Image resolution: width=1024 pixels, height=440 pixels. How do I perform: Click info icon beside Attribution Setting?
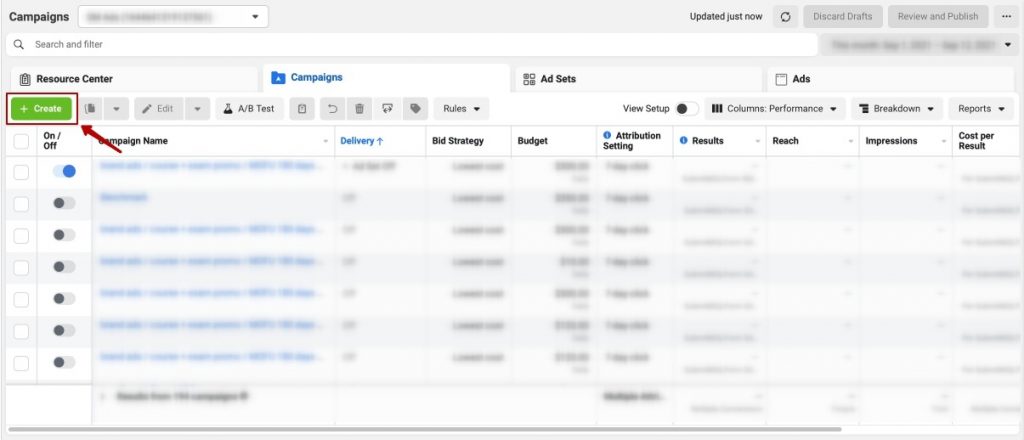point(607,136)
